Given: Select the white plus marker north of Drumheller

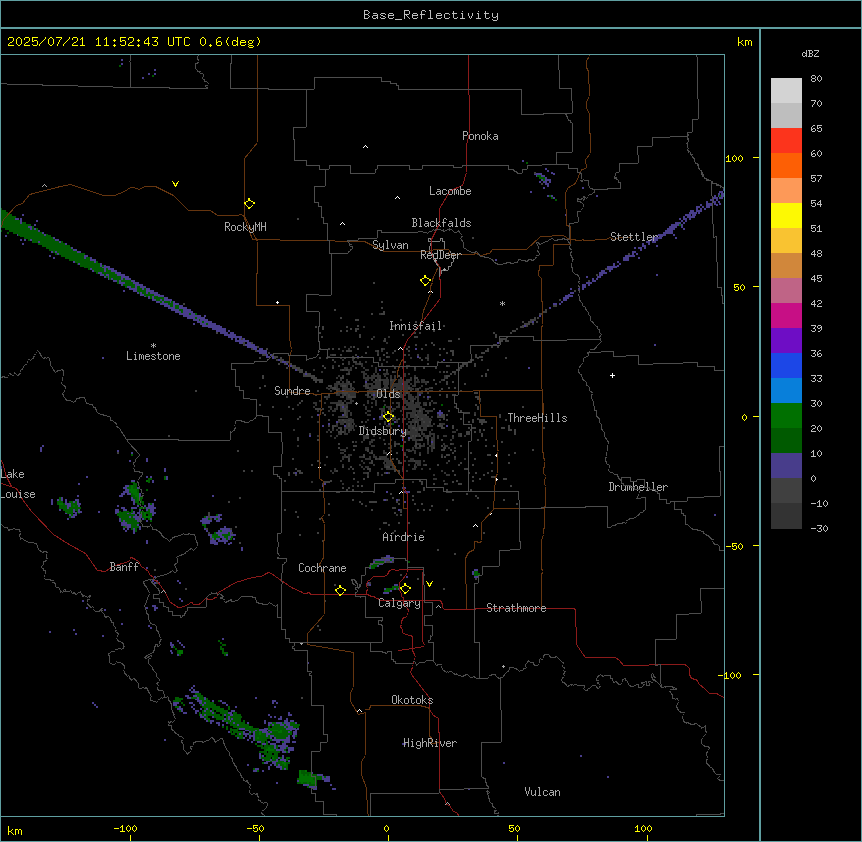Looking at the screenshot, I should [x=612, y=375].
